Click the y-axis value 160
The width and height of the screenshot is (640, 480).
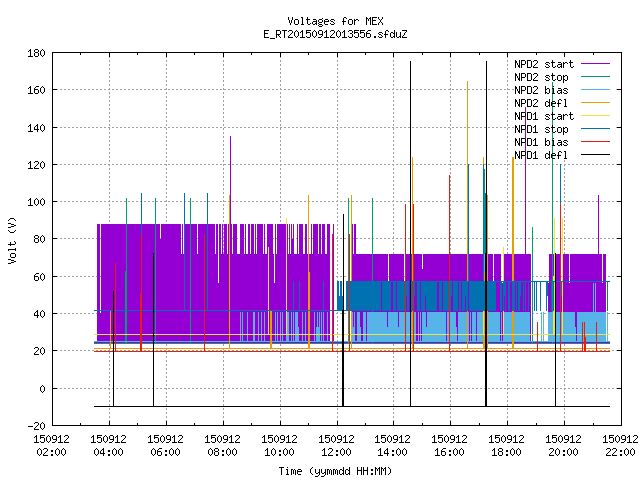click(x=36, y=90)
